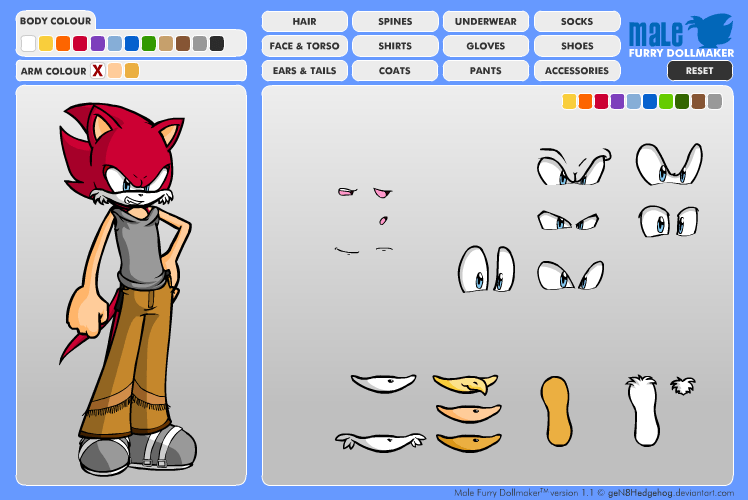Viewport: 748px width, 500px height.
Task: Open the SPINES category
Action: pos(395,21)
